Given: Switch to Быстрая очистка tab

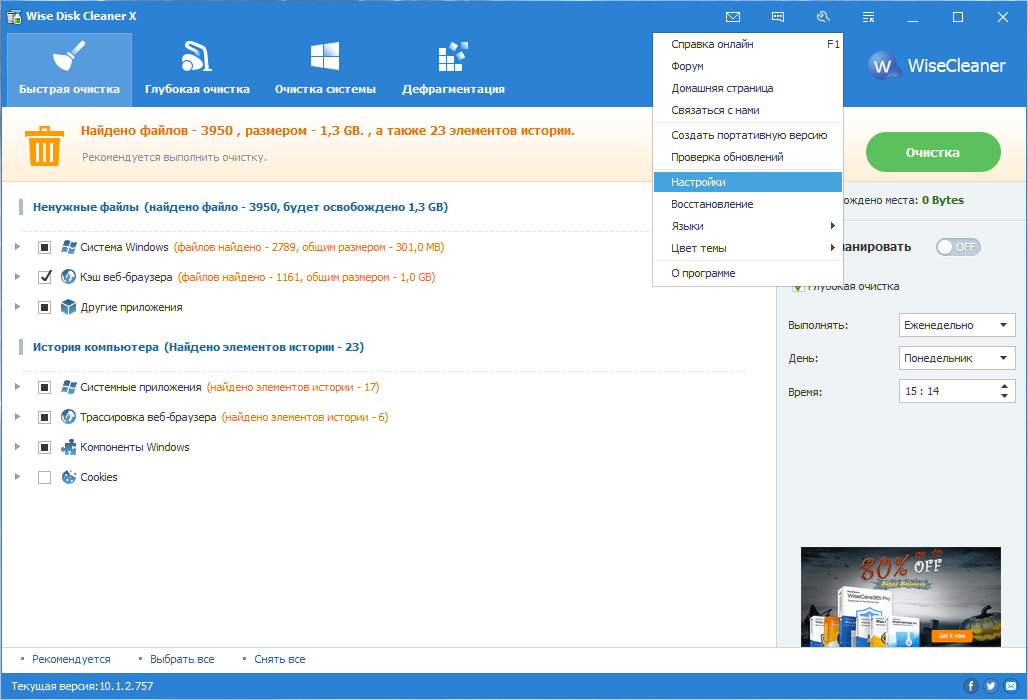Looking at the screenshot, I should (x=69, y=69).
